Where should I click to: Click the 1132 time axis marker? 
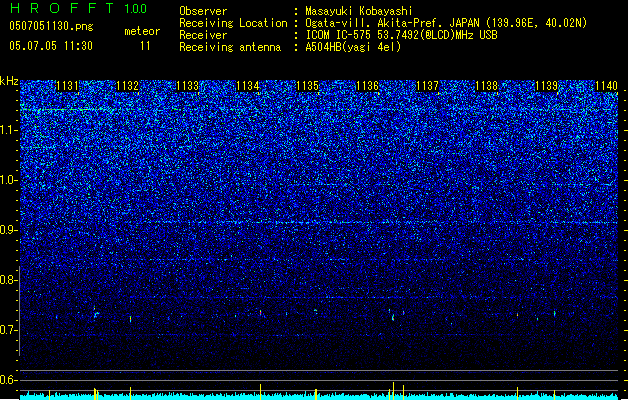pyautogui.click(x=127, y=86)
